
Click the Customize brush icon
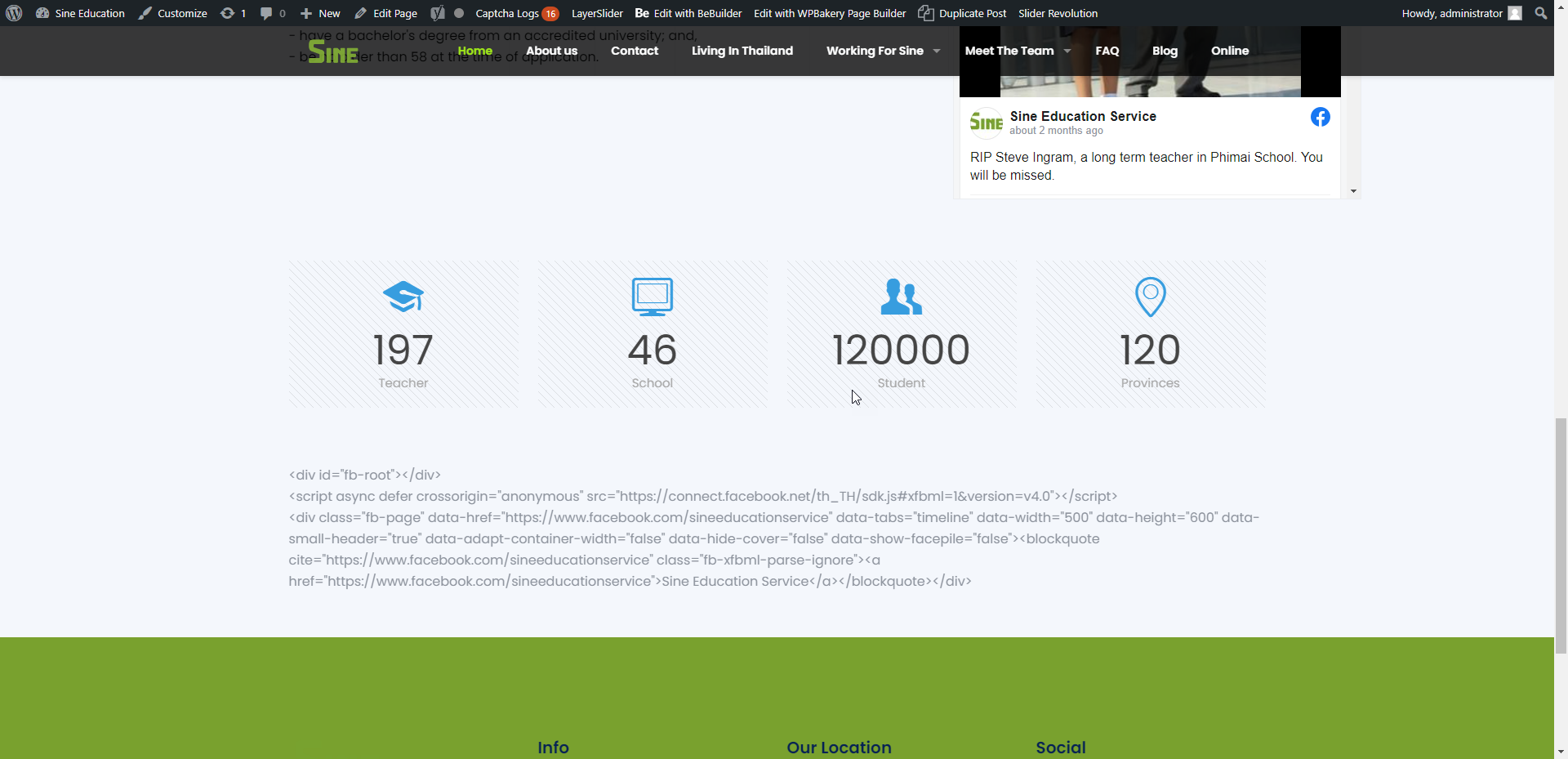[x=145, y=13]
